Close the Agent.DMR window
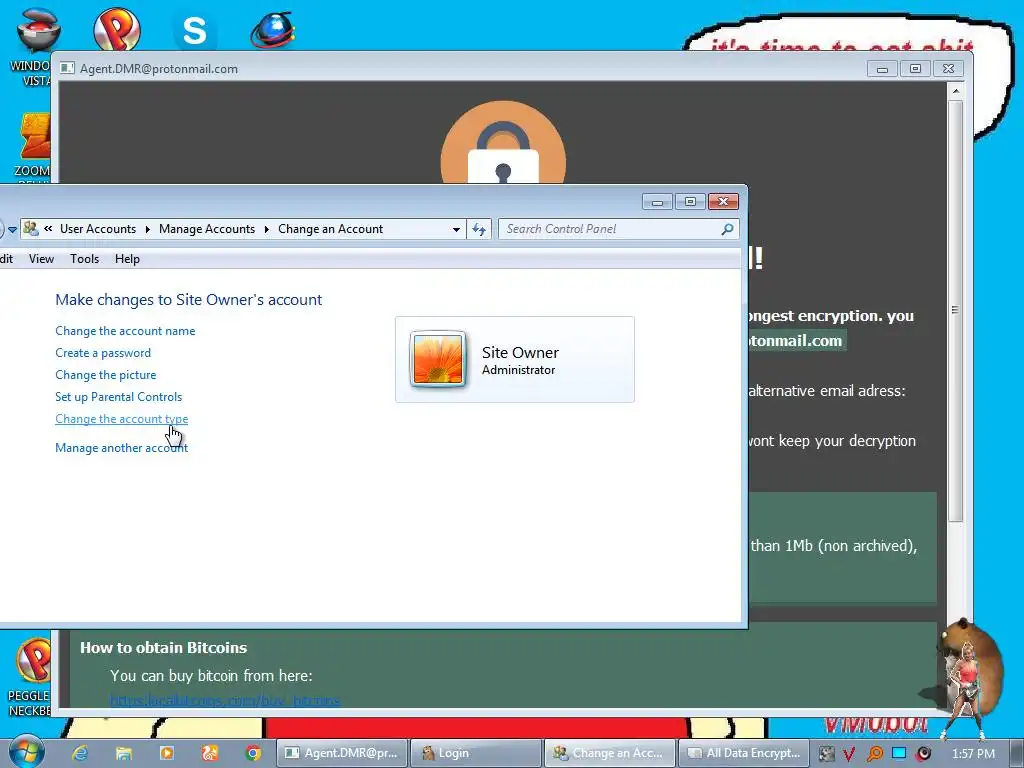Viewport: 1024px width, 768px height. 948,69
